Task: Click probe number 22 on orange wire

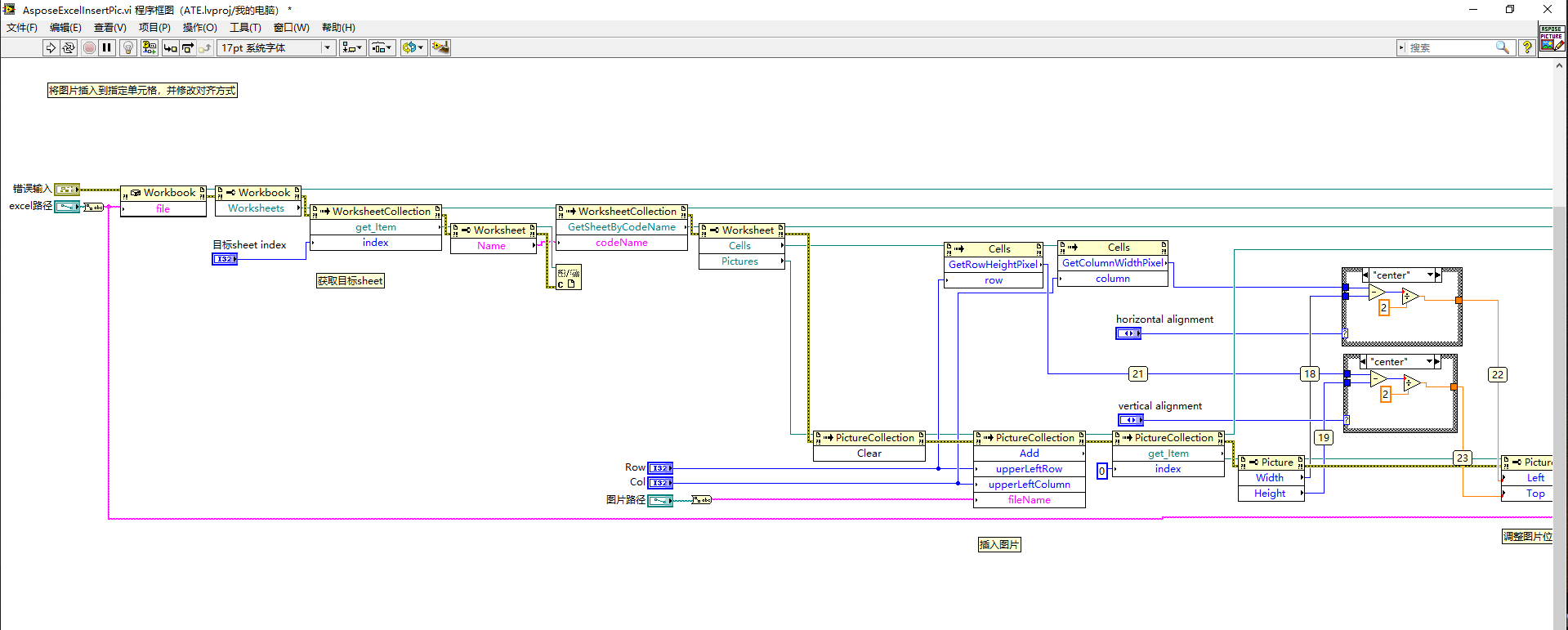Action: 1497,374
